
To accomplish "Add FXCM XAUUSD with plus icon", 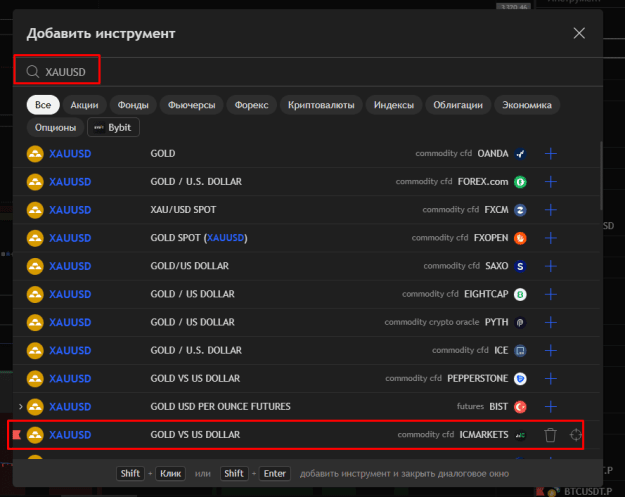I will tap(550, 210).
